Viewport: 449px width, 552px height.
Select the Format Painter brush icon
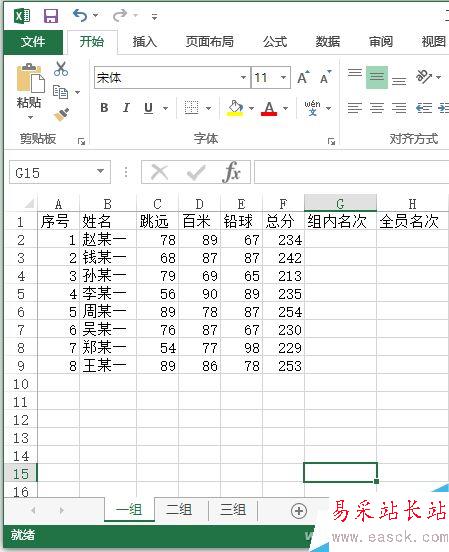pyautogui.click(x=61, y=115)
